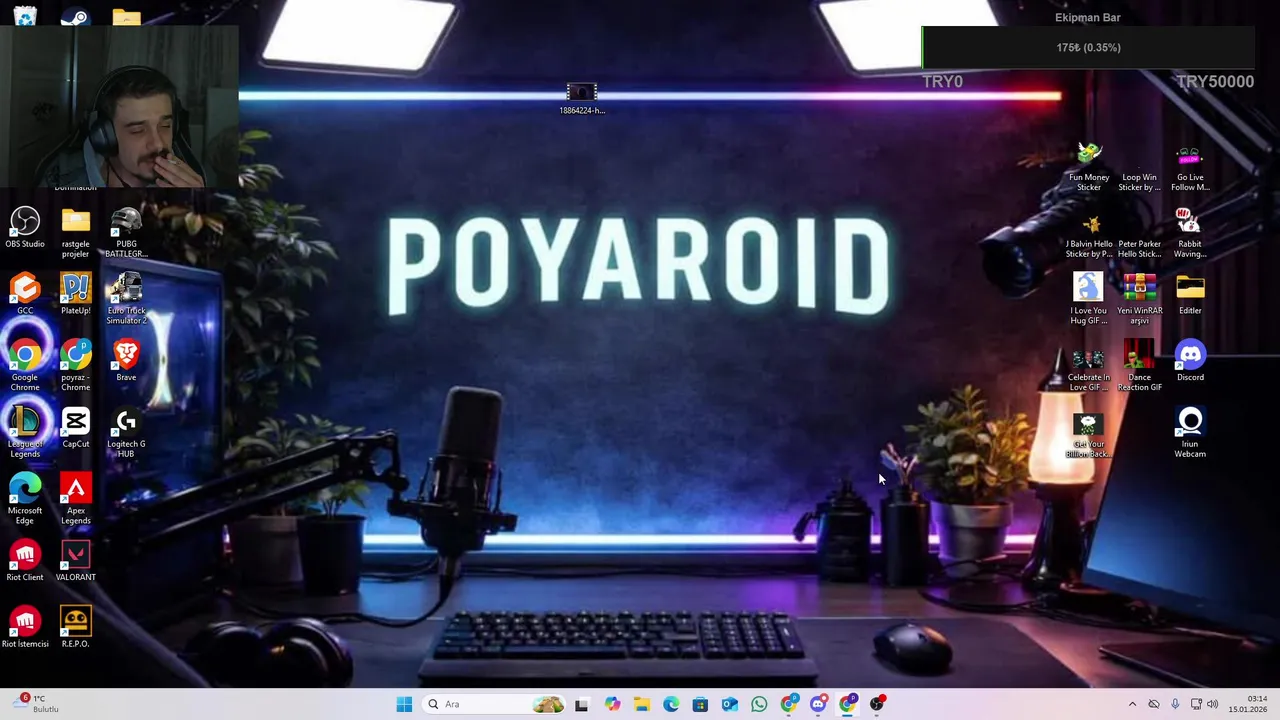Open the Discord desktop shortcut

(1190, 361)
